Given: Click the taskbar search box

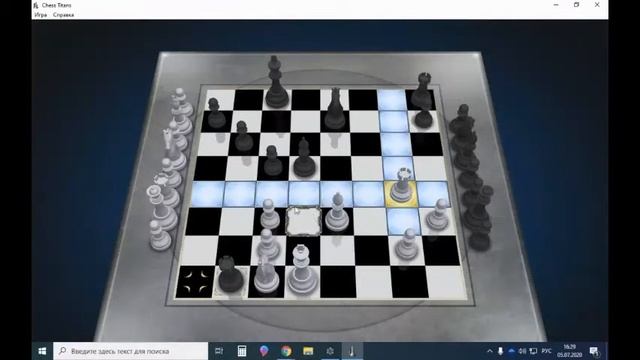Looking at the screenshot, I should coord(131,351).
